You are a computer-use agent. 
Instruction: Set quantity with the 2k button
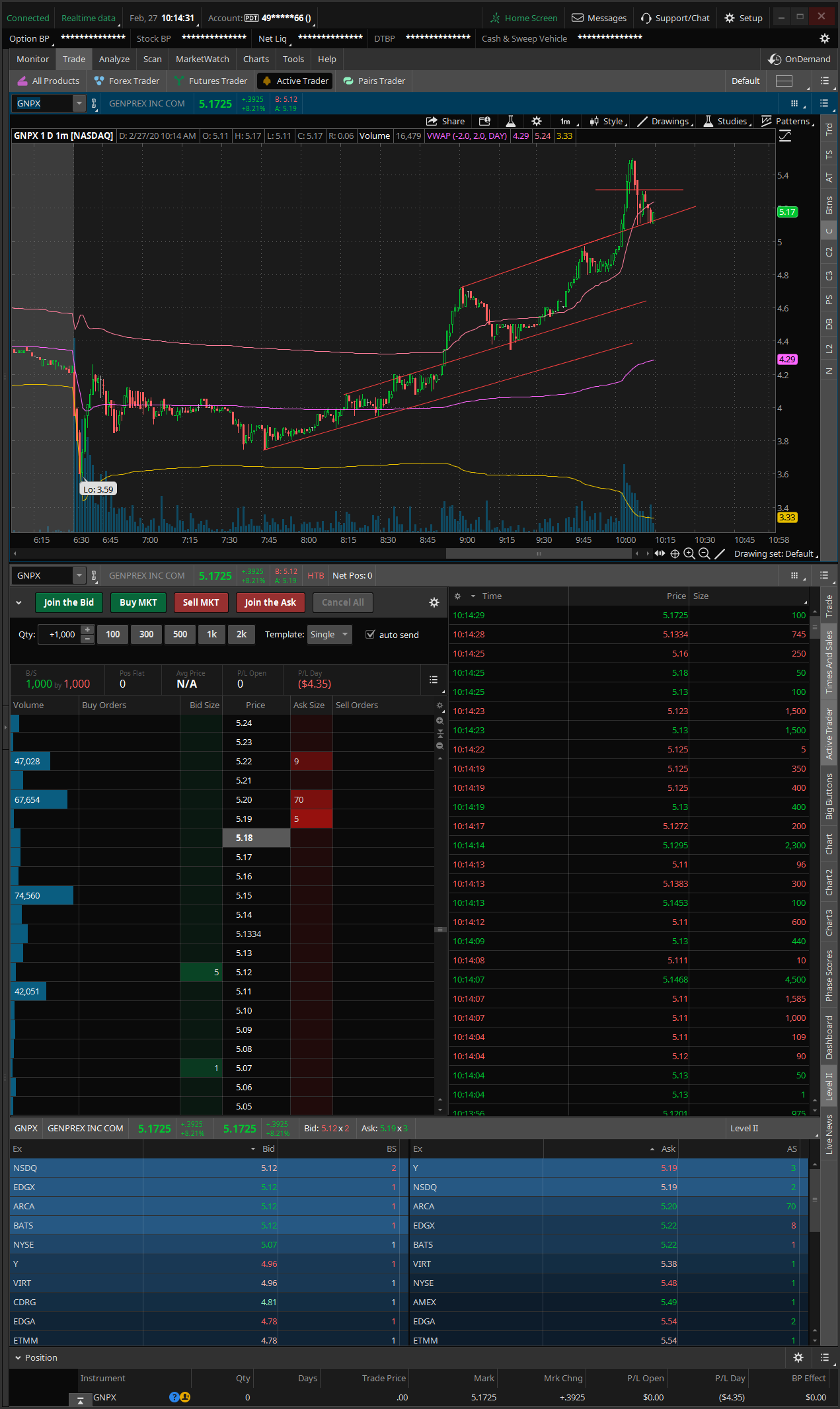click(x=241, y=634)
